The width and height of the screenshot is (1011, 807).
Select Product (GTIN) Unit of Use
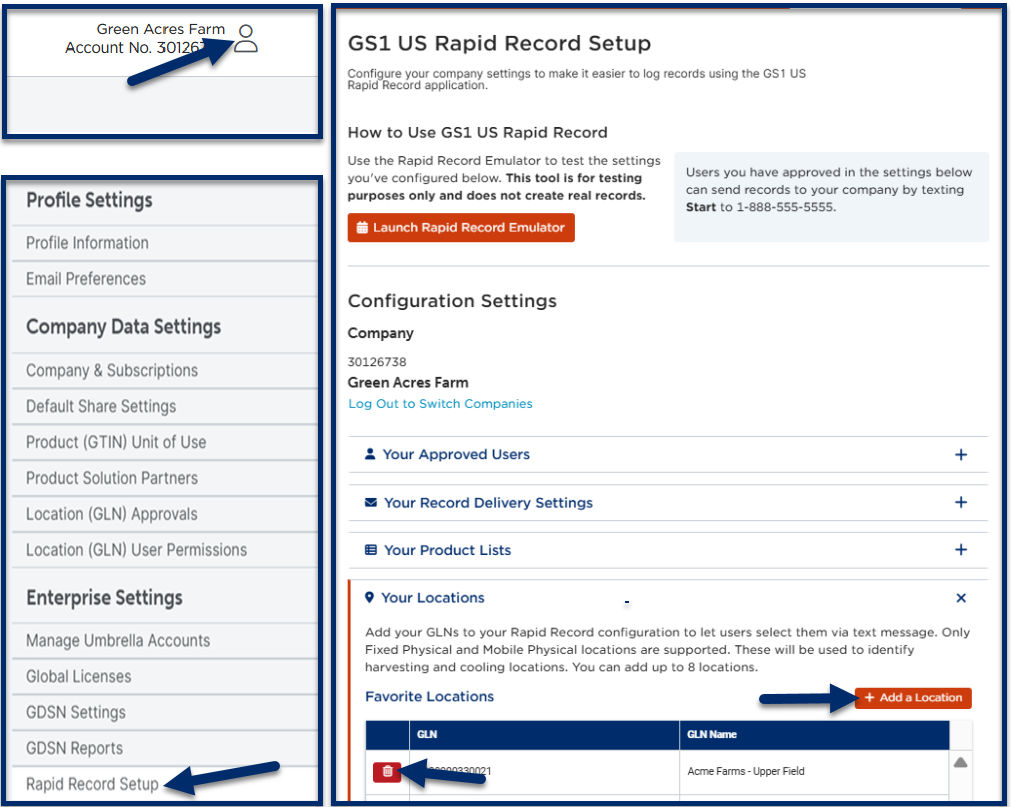coord(116,443)
